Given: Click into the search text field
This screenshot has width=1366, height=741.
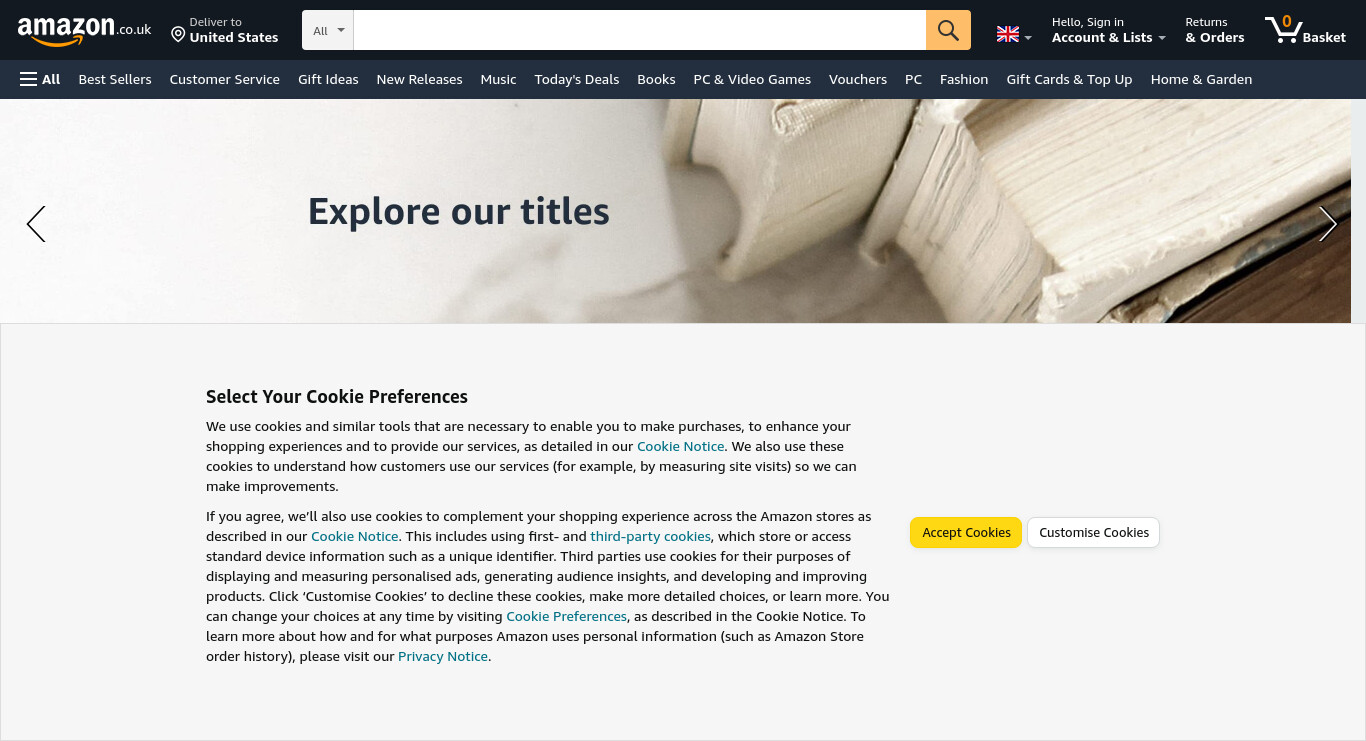Looking at the screenshot, I should click(x=640, y=30).
